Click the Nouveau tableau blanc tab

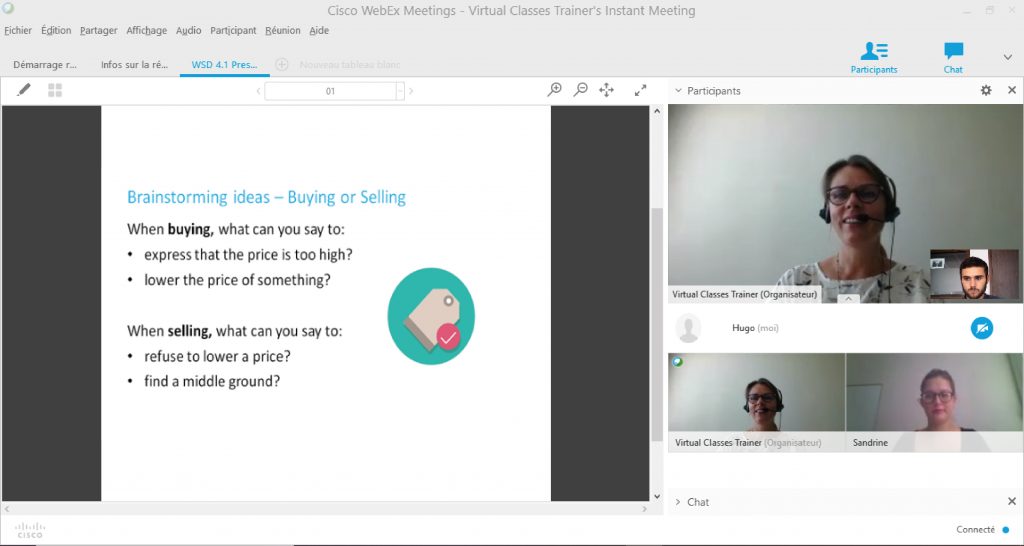point(349,65)
